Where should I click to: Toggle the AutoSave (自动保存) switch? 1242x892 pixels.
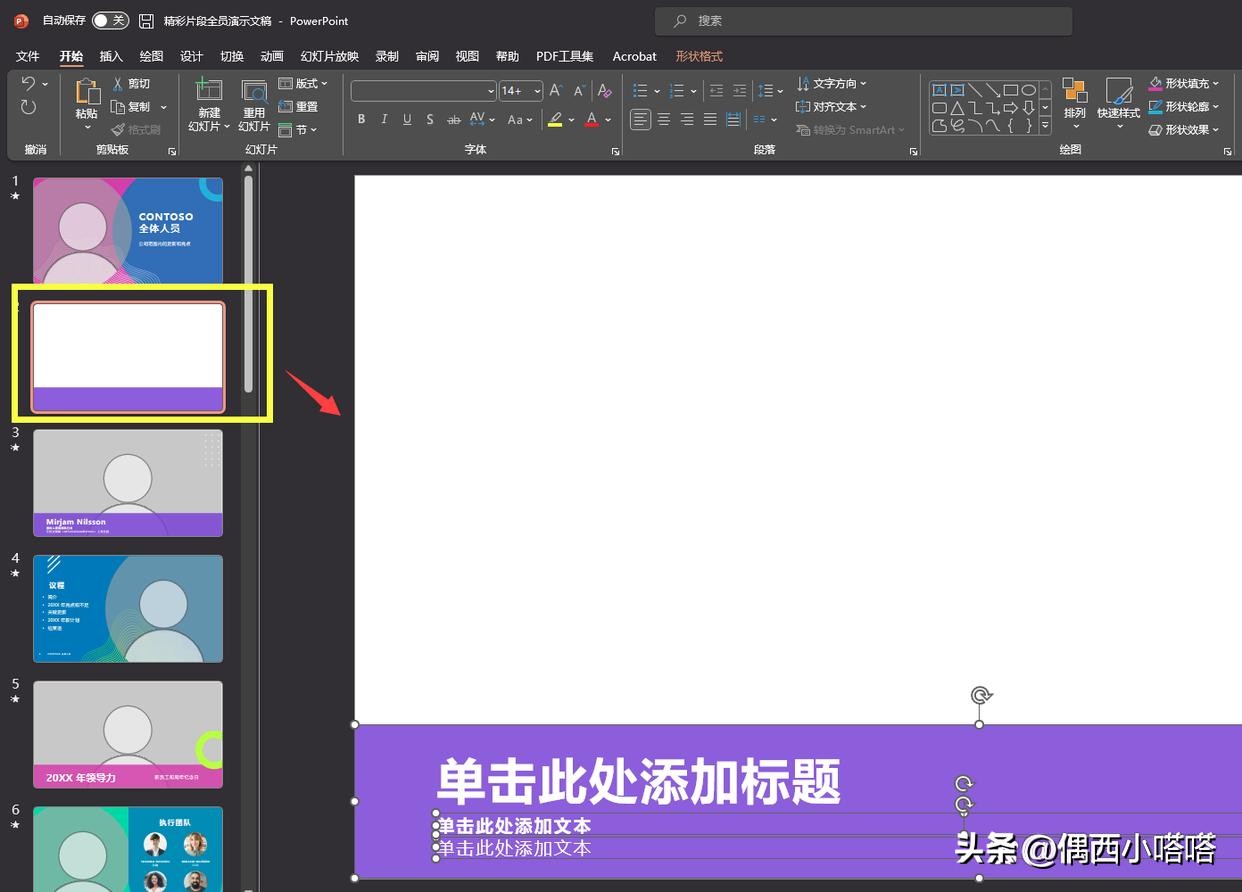click(x=110, y=21)
